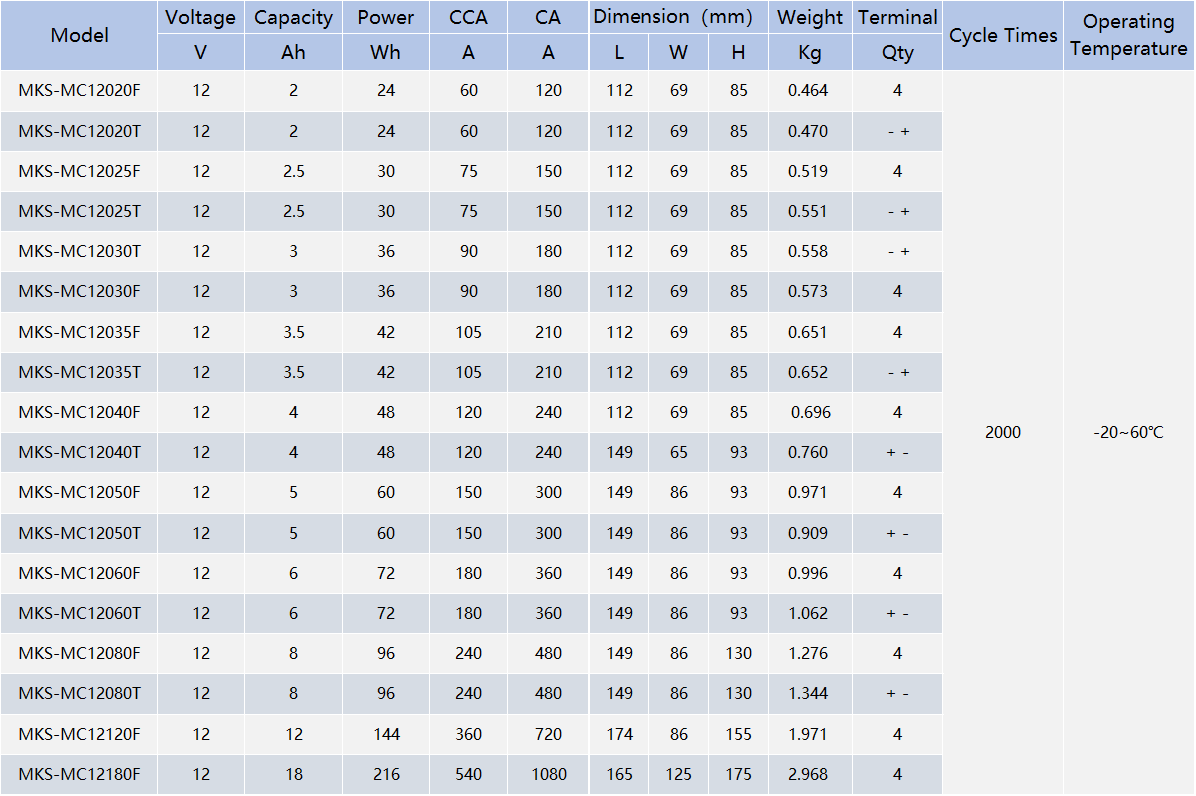Select the 2000 cycle times value
This screenshot has width=1196, height=796.
pos(1003,432)
